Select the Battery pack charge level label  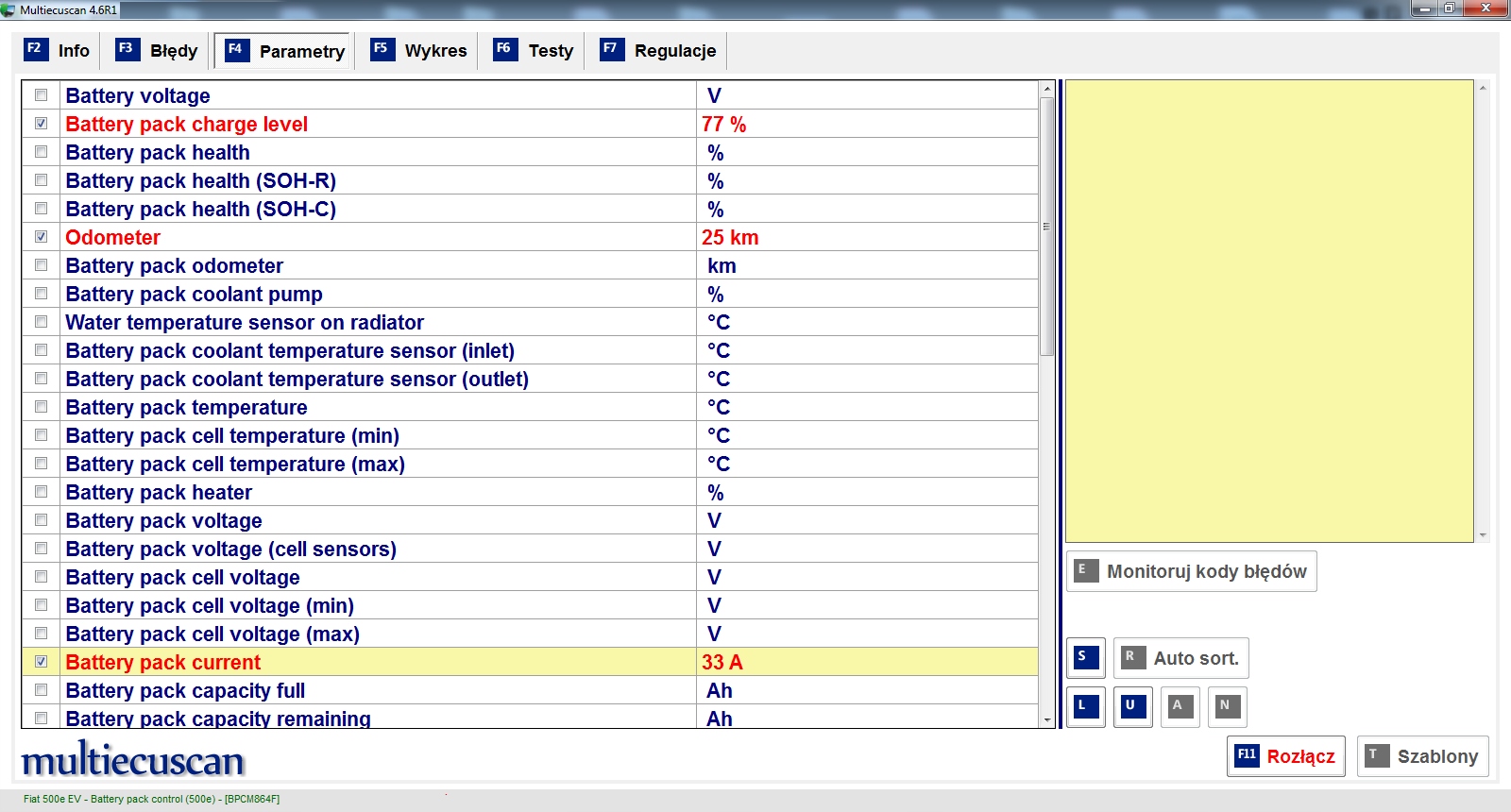coord(186,124)
